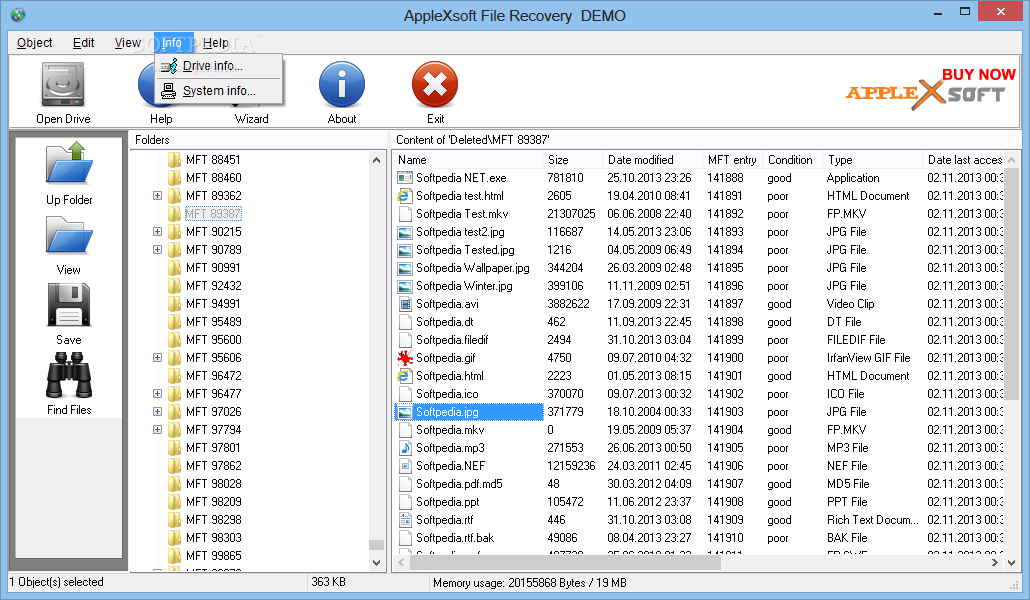
Task: Click the folder tree scroll down arrow
Action: tap(376, 563)
